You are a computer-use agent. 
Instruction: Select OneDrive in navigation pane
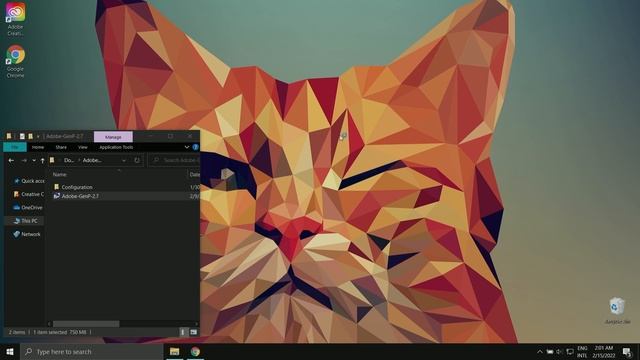[x=28, y=207]
